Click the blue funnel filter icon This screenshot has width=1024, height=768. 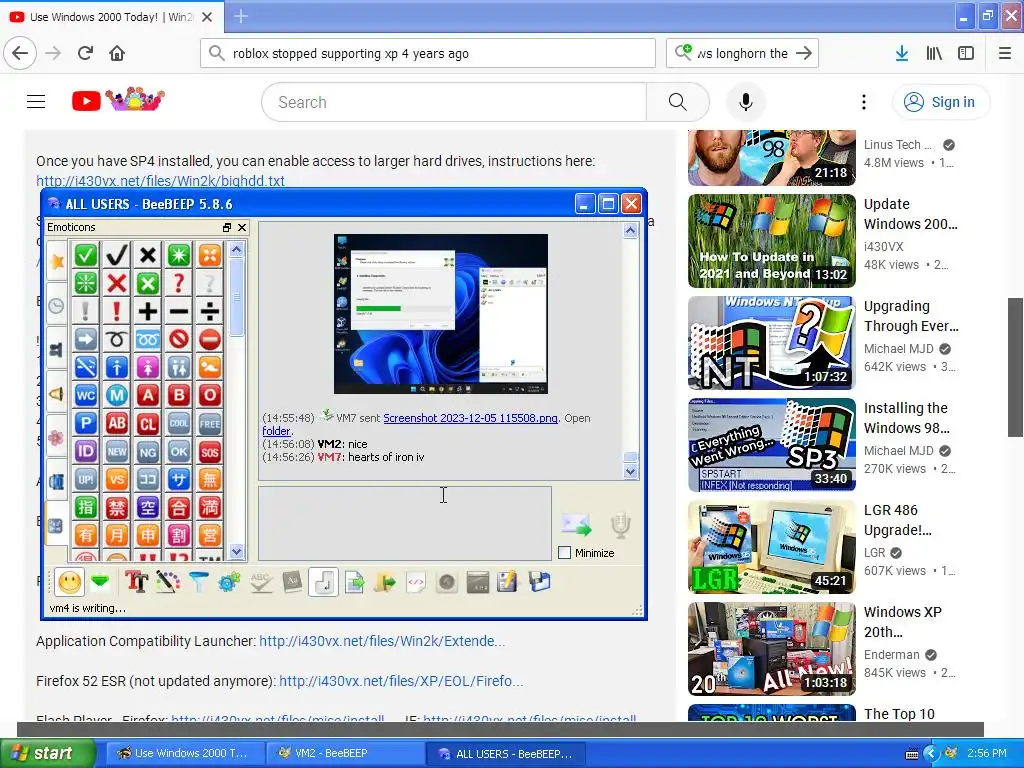(x=198, y=582)
